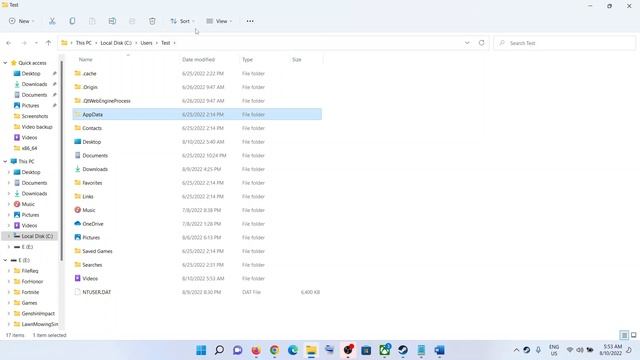Image resolution: width=640 pixels, height=360 pixels.
Task: Click the breadcrumb chevron after Test
Action: tap(175, 43)
